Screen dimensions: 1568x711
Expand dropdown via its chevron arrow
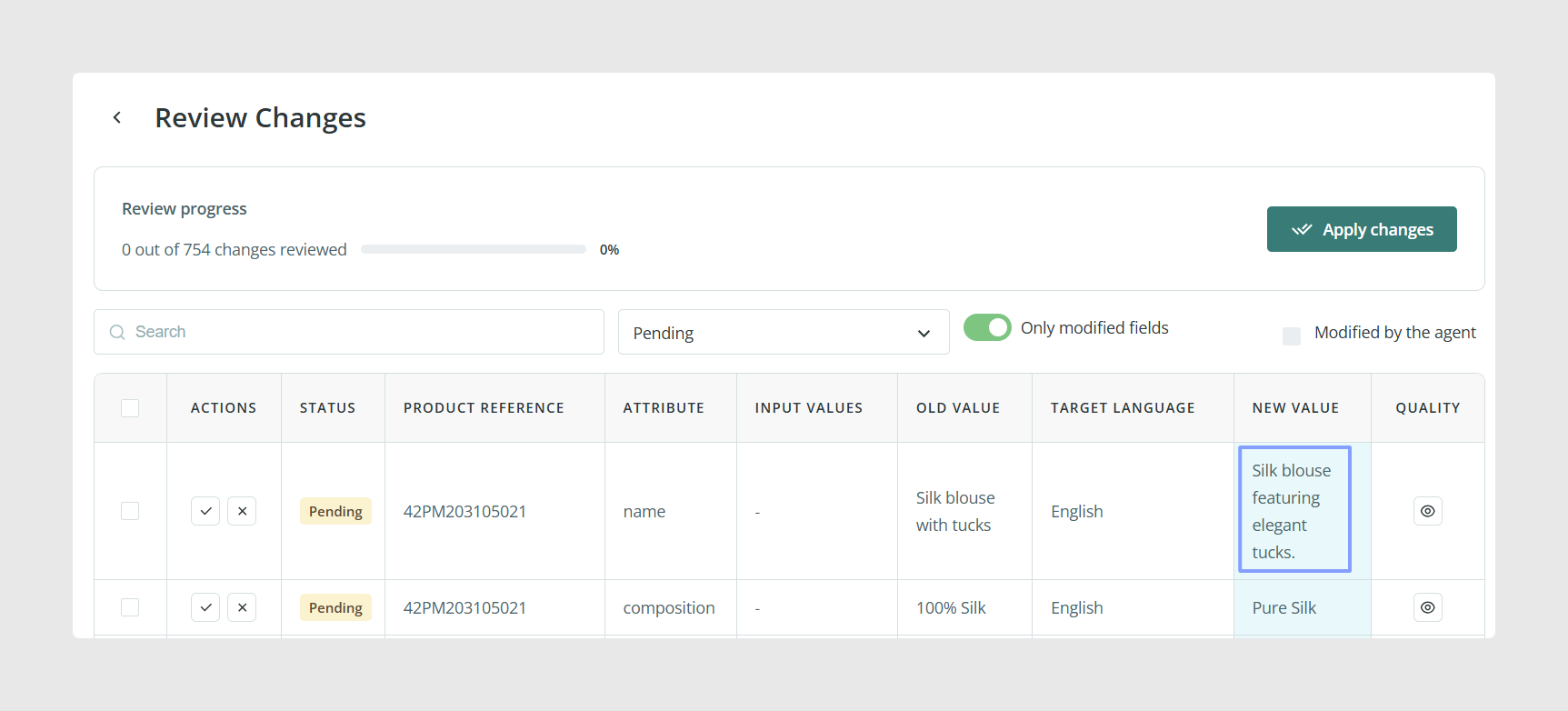924,334
